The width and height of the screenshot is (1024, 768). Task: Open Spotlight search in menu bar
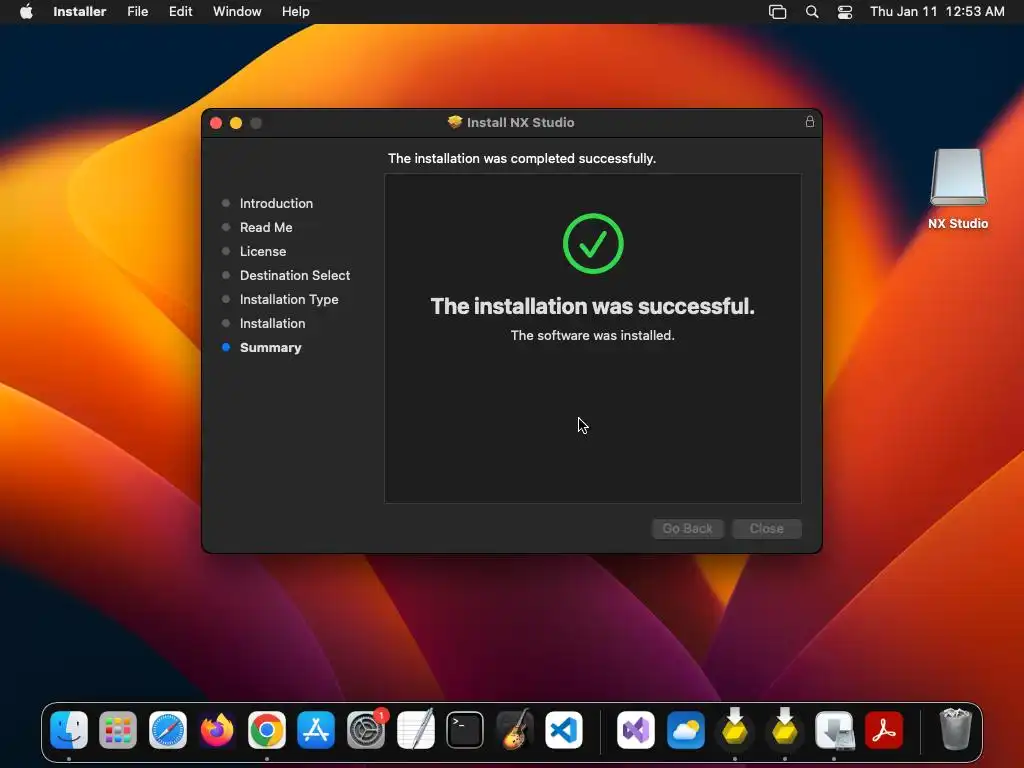click(812, 12)
